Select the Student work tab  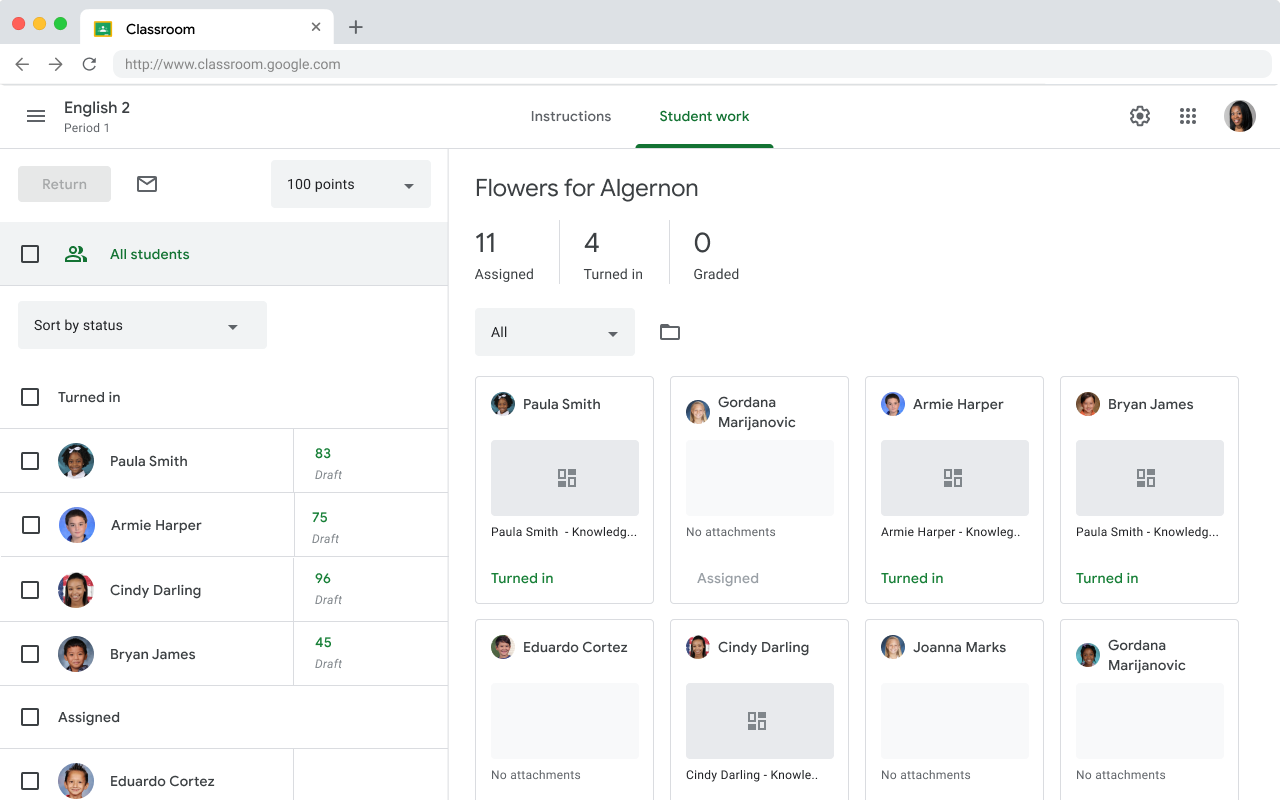[x=704, y=116]
